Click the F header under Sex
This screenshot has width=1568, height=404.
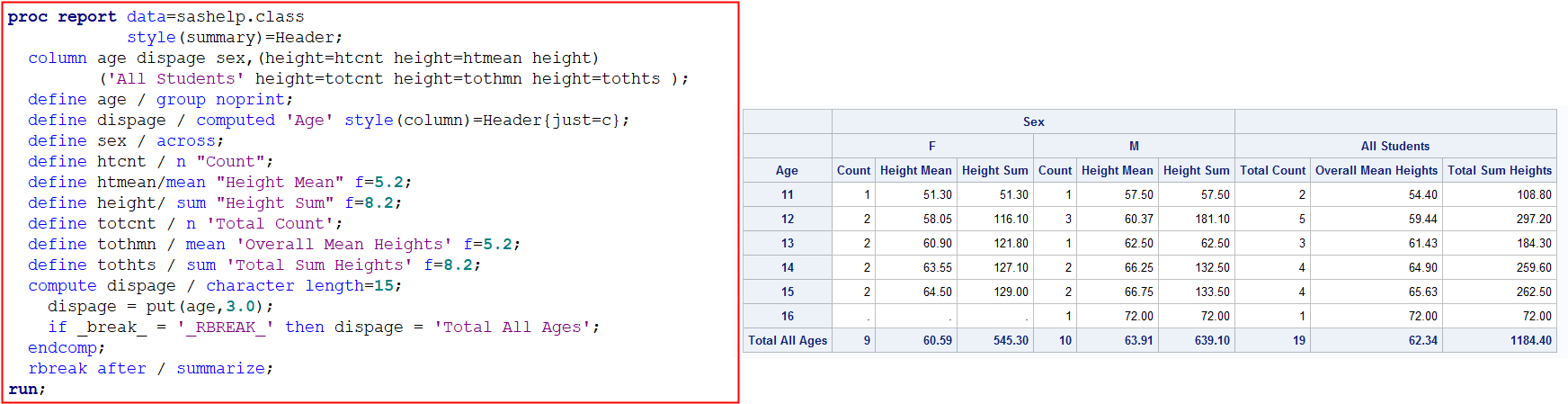pos(932,146)
